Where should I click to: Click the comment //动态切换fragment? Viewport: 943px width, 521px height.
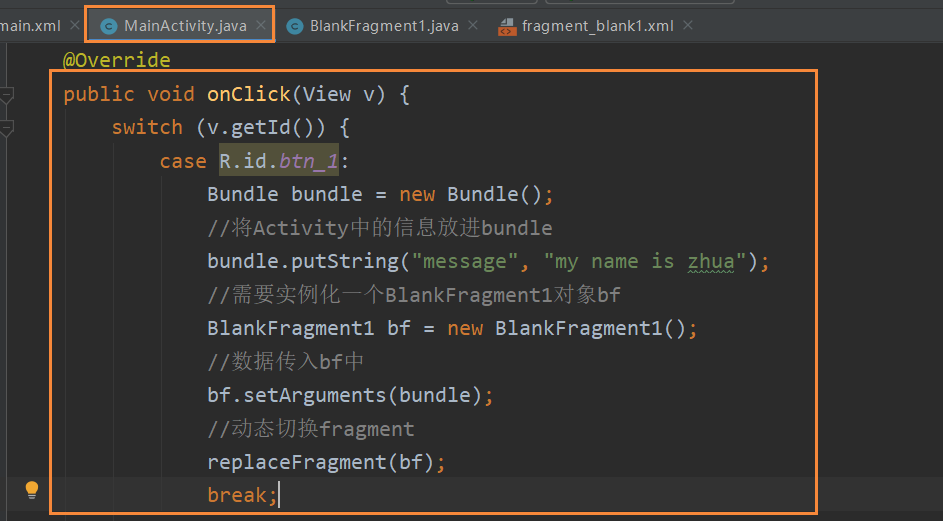click(x=311, y=429)
